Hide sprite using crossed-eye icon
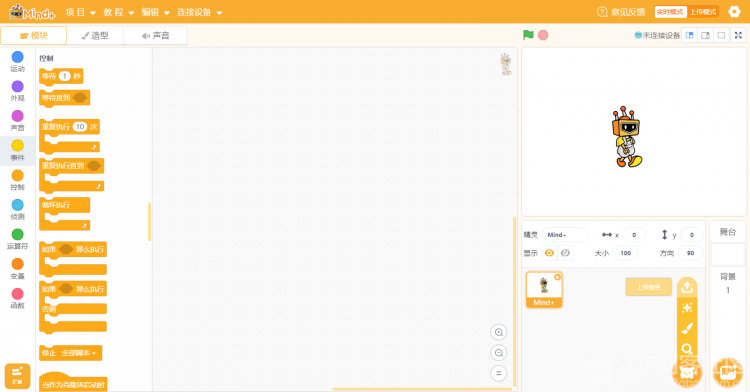 pyautogui.click(x=565, y=253)
